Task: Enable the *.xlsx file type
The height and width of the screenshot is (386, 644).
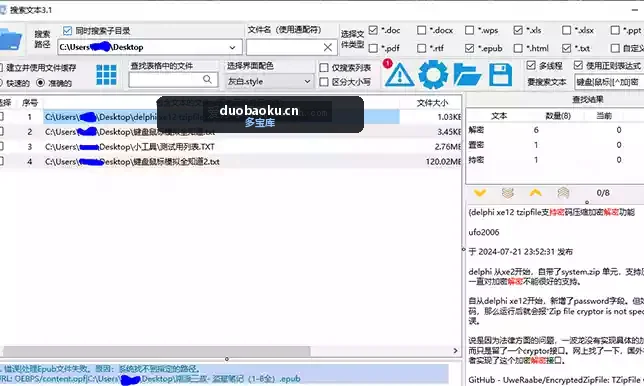Action: point(566,30)
